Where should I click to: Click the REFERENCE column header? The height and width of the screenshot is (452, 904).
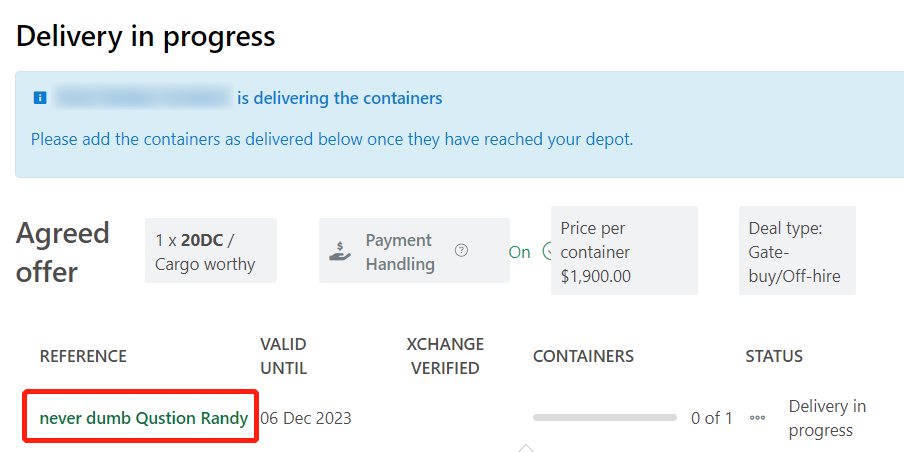tap(83, 356)
